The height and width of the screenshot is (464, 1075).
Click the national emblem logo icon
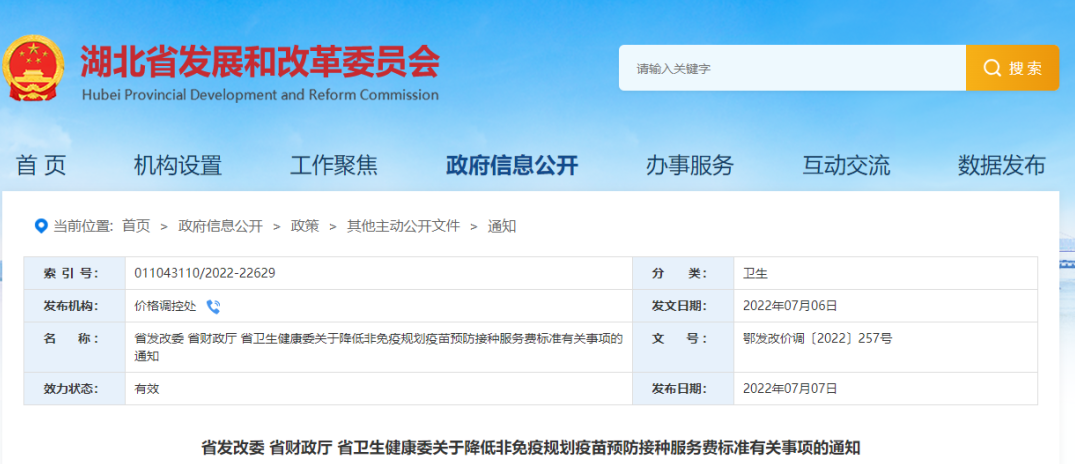click(32, 70)
